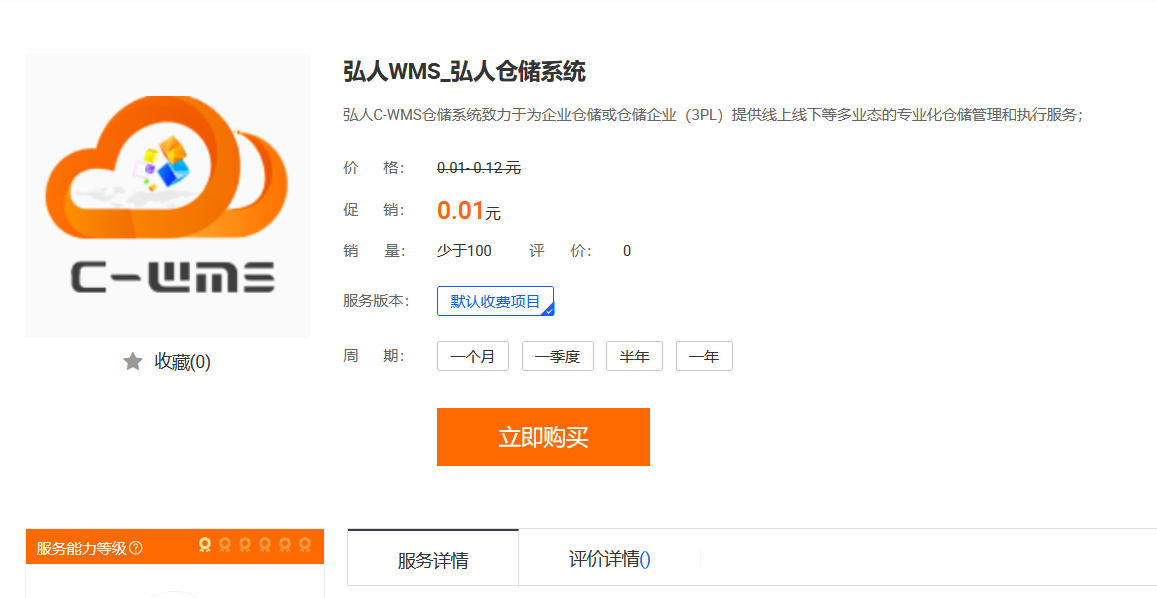The width and height of the screenshot is (1157, 598).
Task: Click the 立即购买 buy now button
Action: [x=543, y=437]
